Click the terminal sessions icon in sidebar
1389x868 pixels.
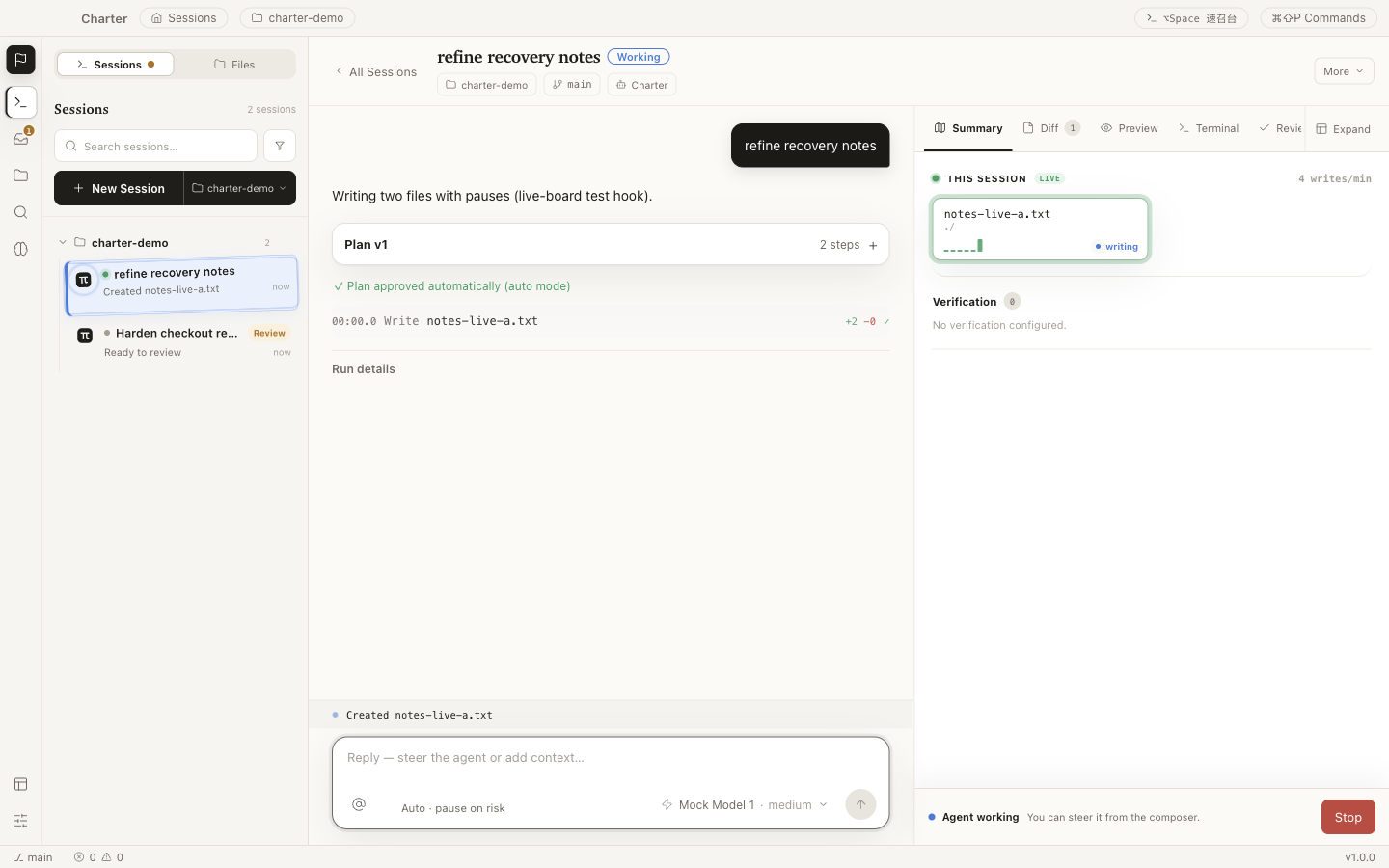tap(20, 102)
